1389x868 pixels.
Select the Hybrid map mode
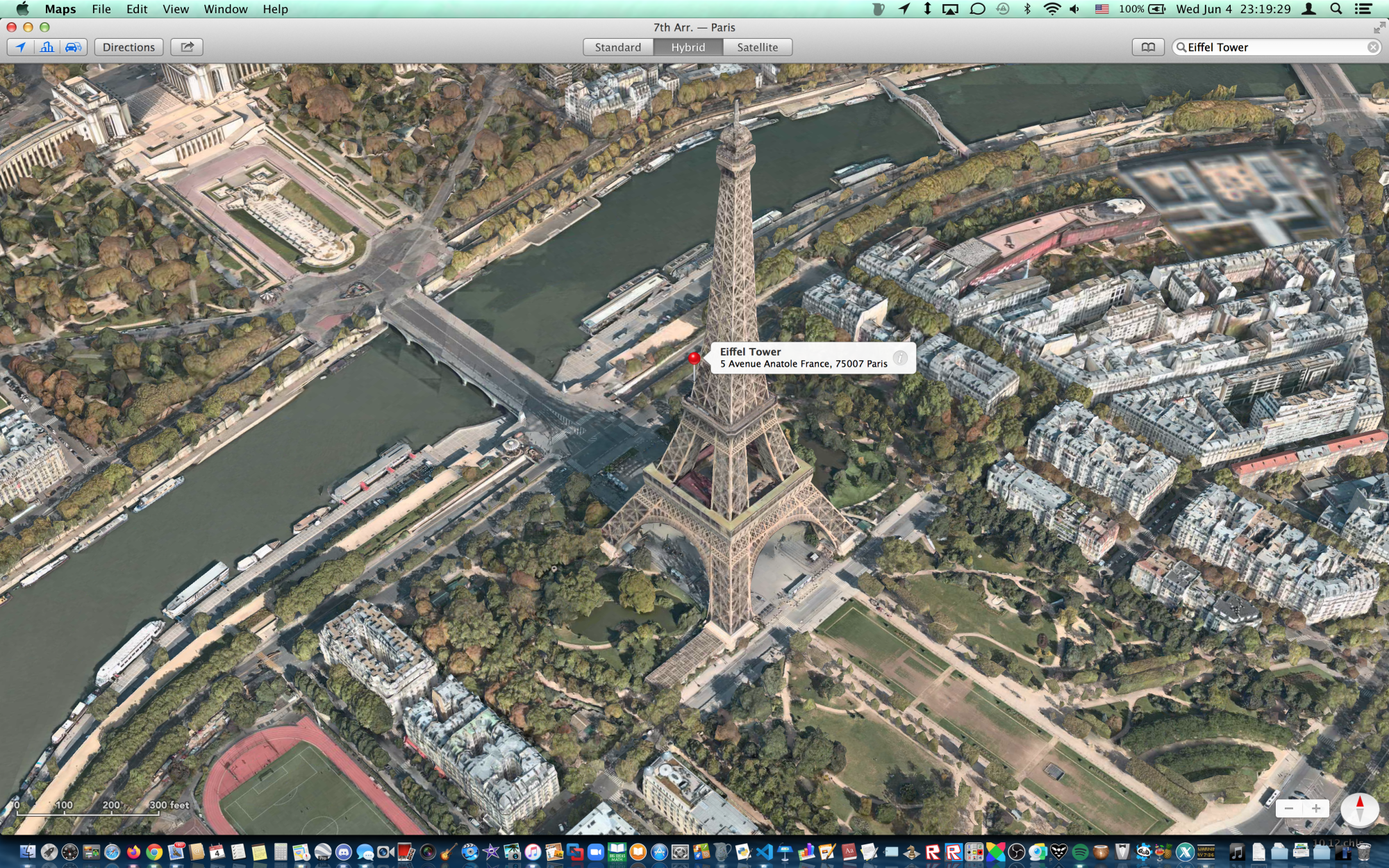coord(688,47)
